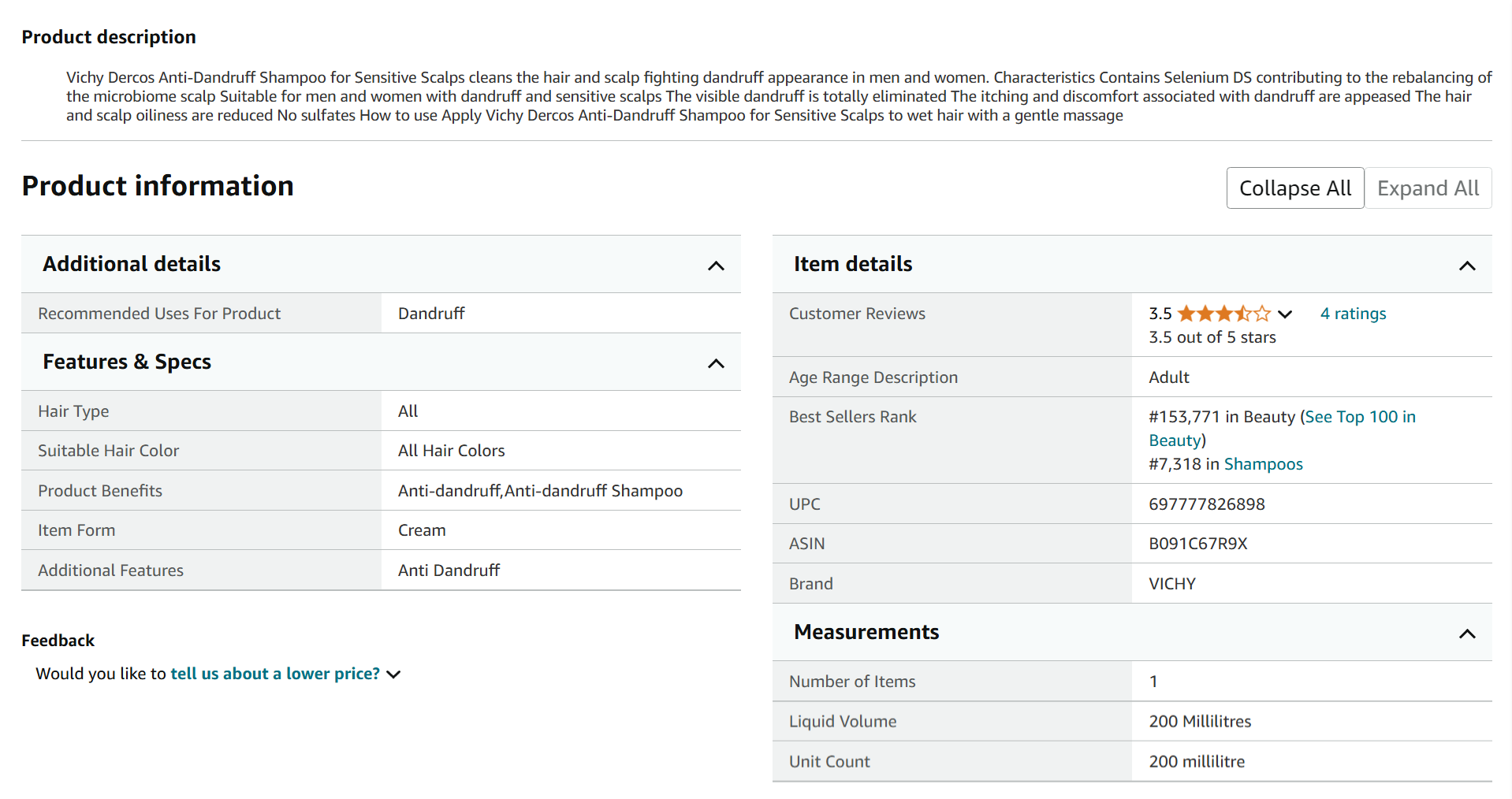Click the Features & Specs header title
Image resolution: width=1512 pixels, height=799 pixels.
coord(127,362)
